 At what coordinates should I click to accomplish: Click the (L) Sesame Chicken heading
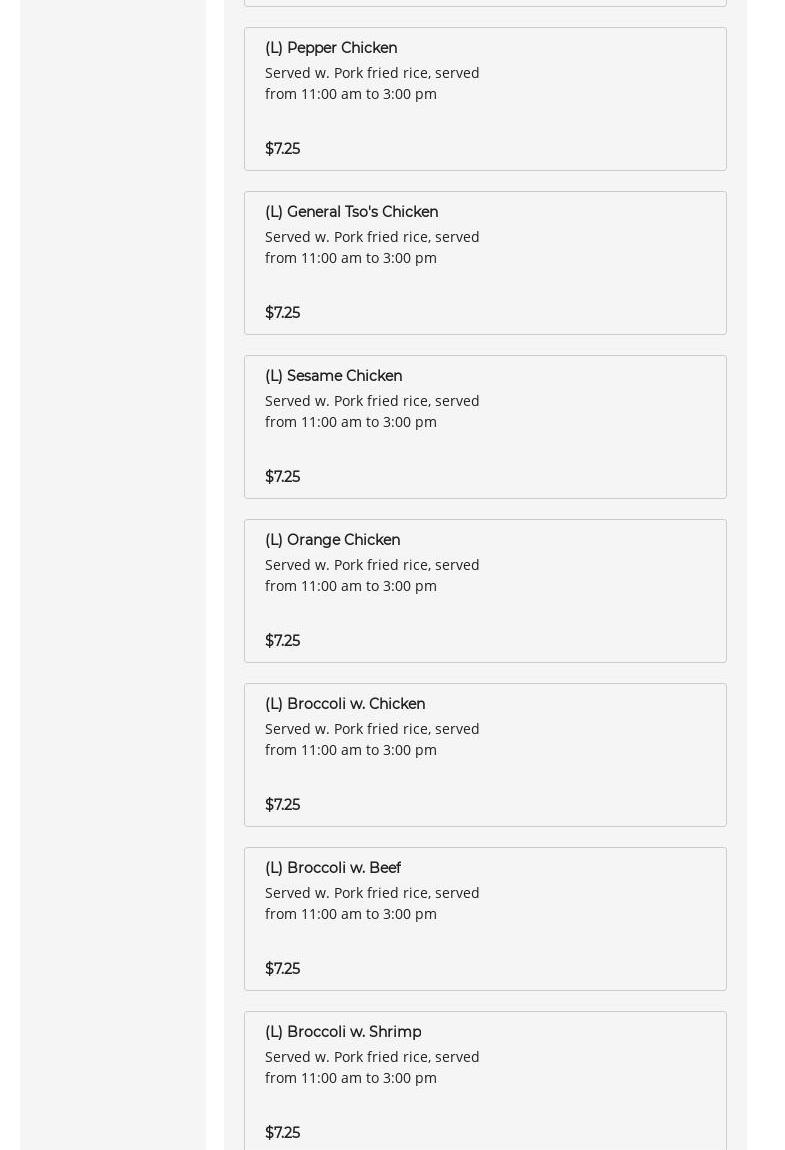point(333,376)
